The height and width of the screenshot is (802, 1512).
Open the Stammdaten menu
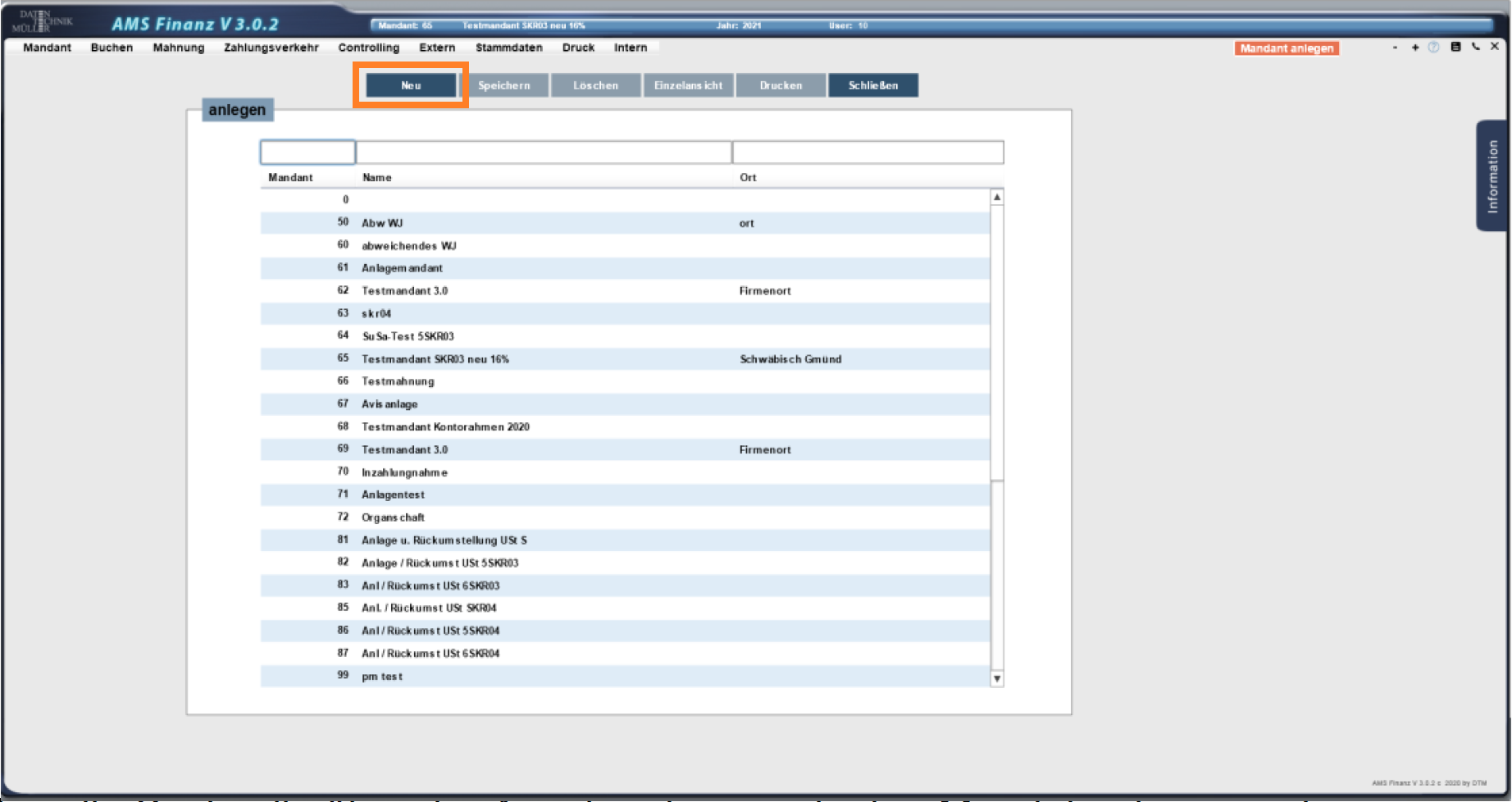pyautogui.click(x=508, y=48)
